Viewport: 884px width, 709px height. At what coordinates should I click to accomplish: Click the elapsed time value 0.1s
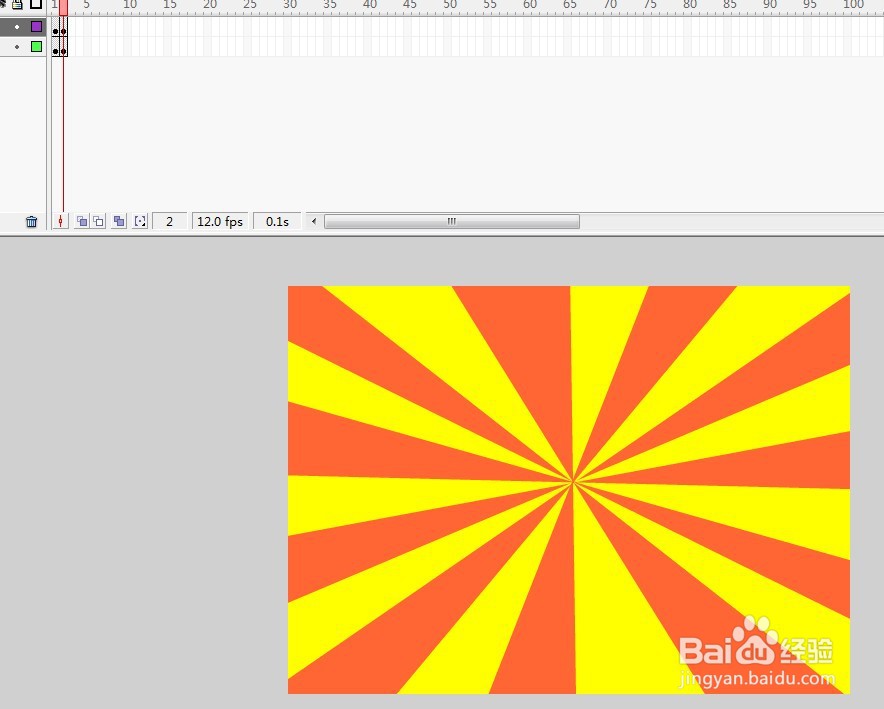tap(277, 221)
